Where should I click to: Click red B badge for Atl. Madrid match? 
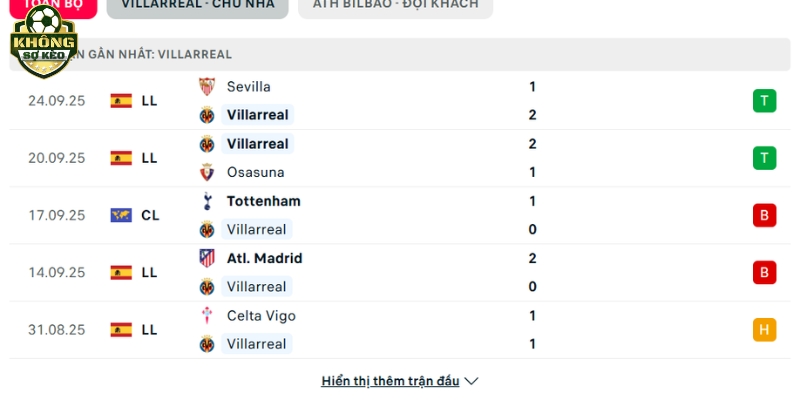[764, 272]
